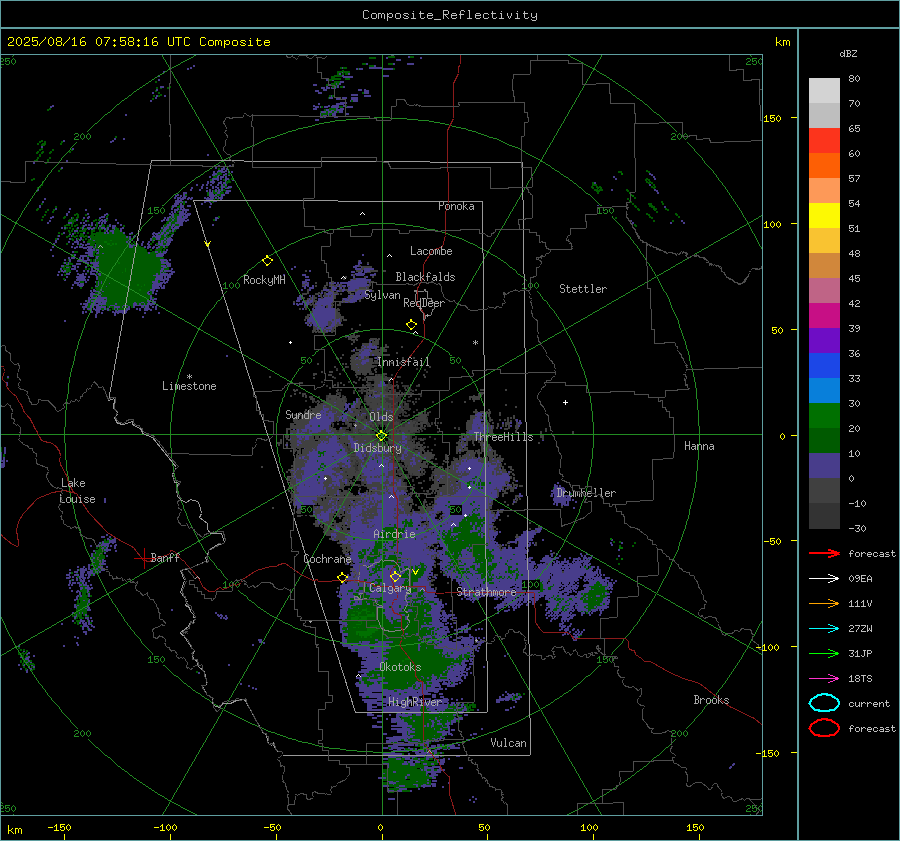
Task: Click the cyan 27ZW arrow in legend
Action: [824, 629]
